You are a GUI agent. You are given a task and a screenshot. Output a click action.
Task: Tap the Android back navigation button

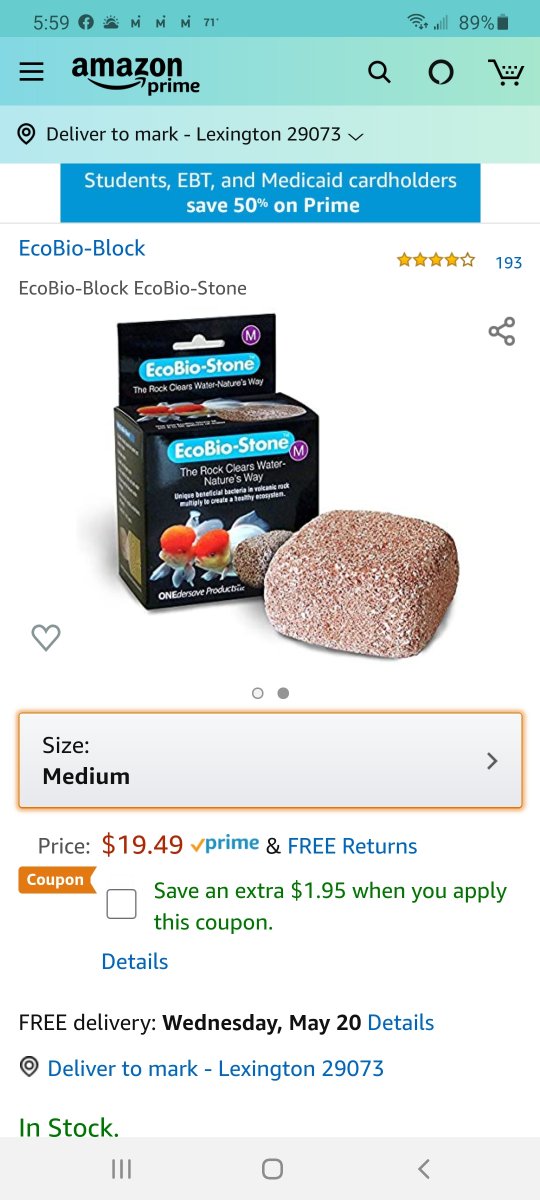click(x=424, y=1168)
